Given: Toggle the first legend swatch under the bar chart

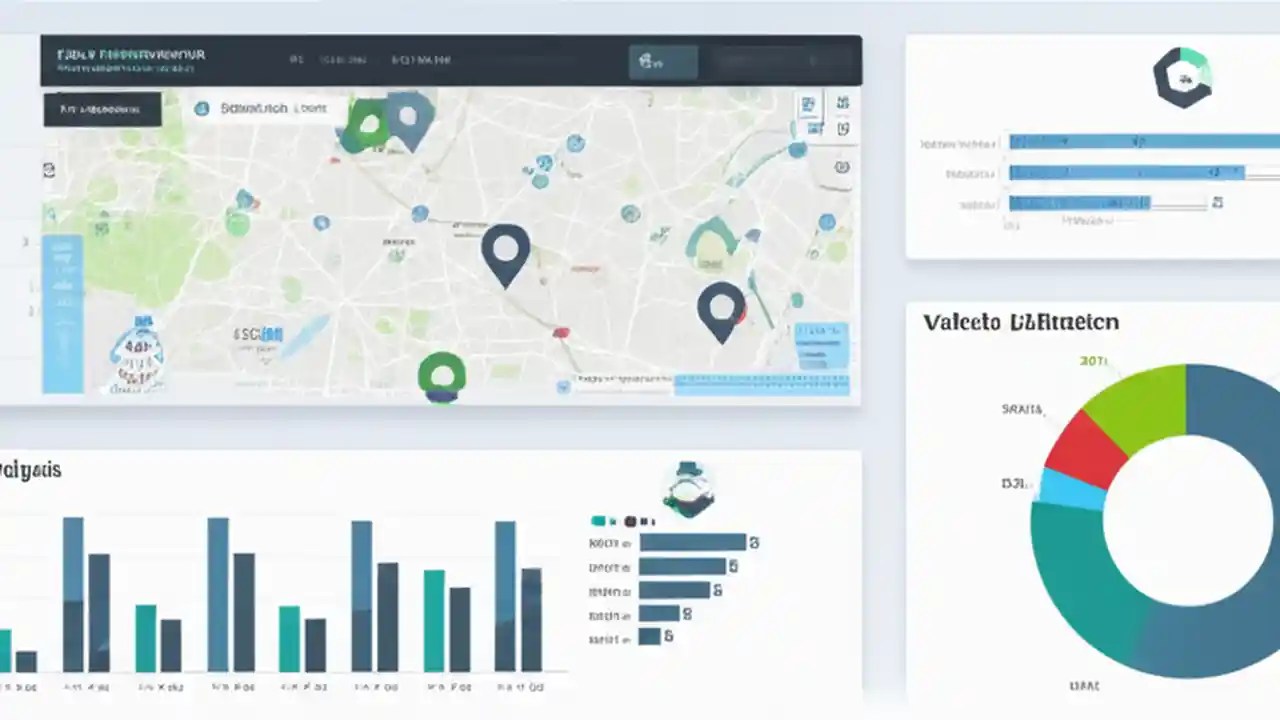Looking at the screenshot, I should [597, 521].
